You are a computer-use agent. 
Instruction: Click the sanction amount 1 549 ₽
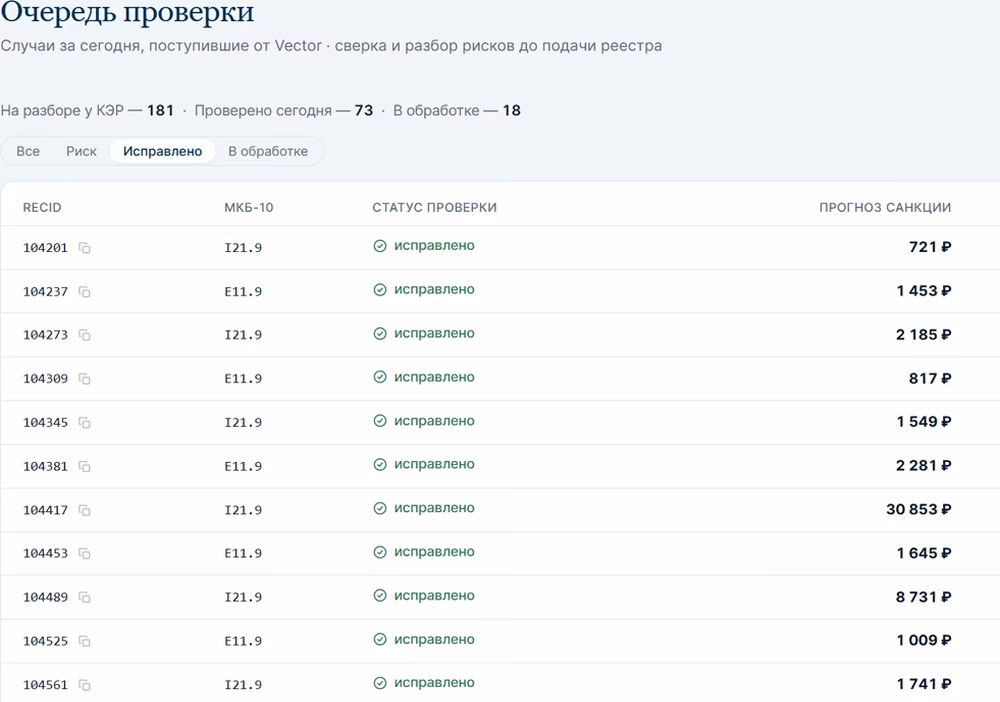924,422
